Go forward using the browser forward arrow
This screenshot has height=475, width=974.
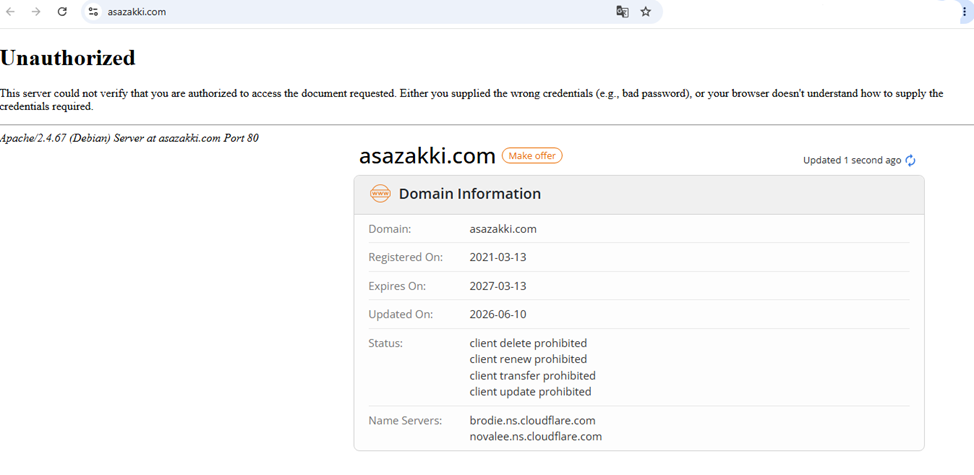[36, 11]
